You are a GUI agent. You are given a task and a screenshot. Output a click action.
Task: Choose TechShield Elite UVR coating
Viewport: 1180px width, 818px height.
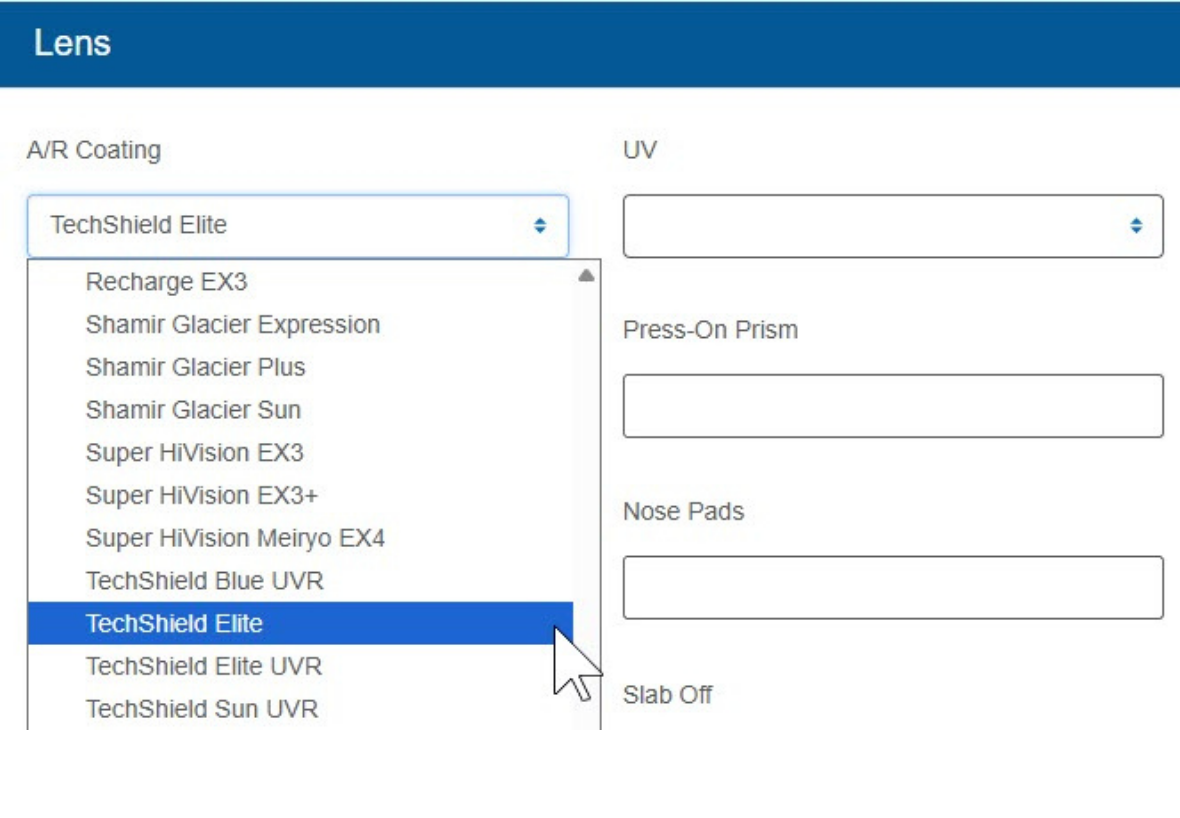203,666
